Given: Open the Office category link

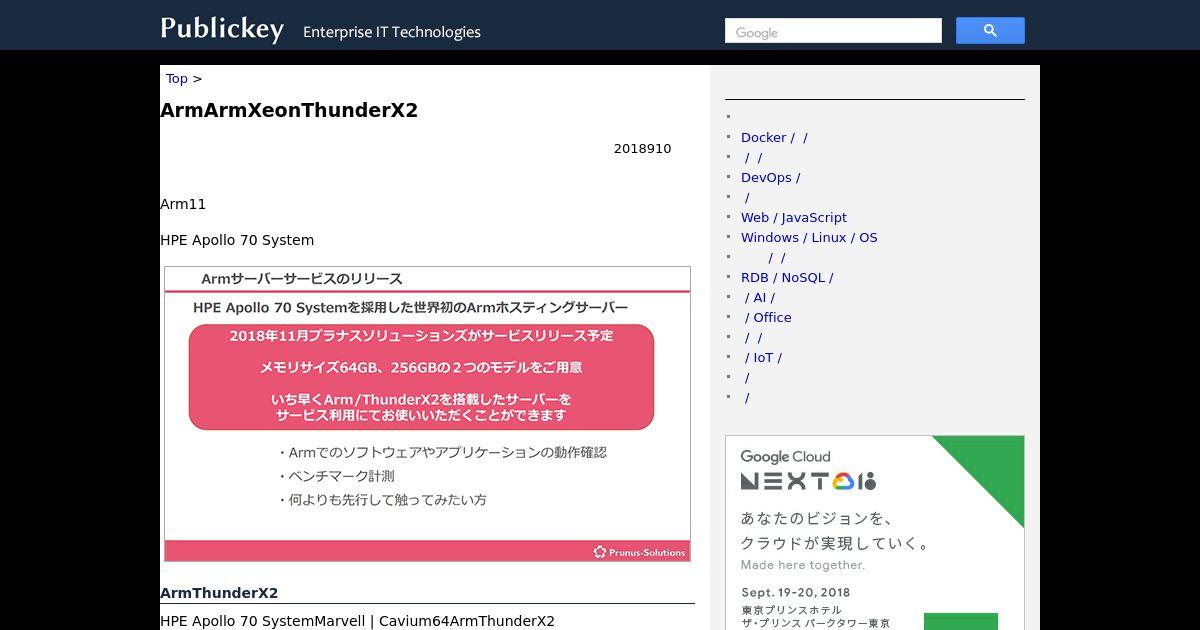Looking at the screenshot, I should (768, 317).
